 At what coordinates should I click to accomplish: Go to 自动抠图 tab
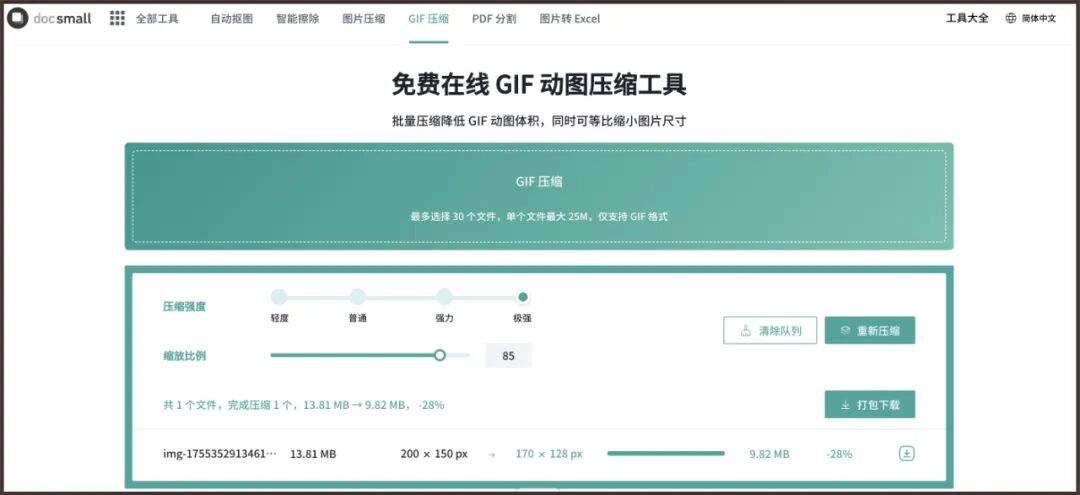click(231, 19)
